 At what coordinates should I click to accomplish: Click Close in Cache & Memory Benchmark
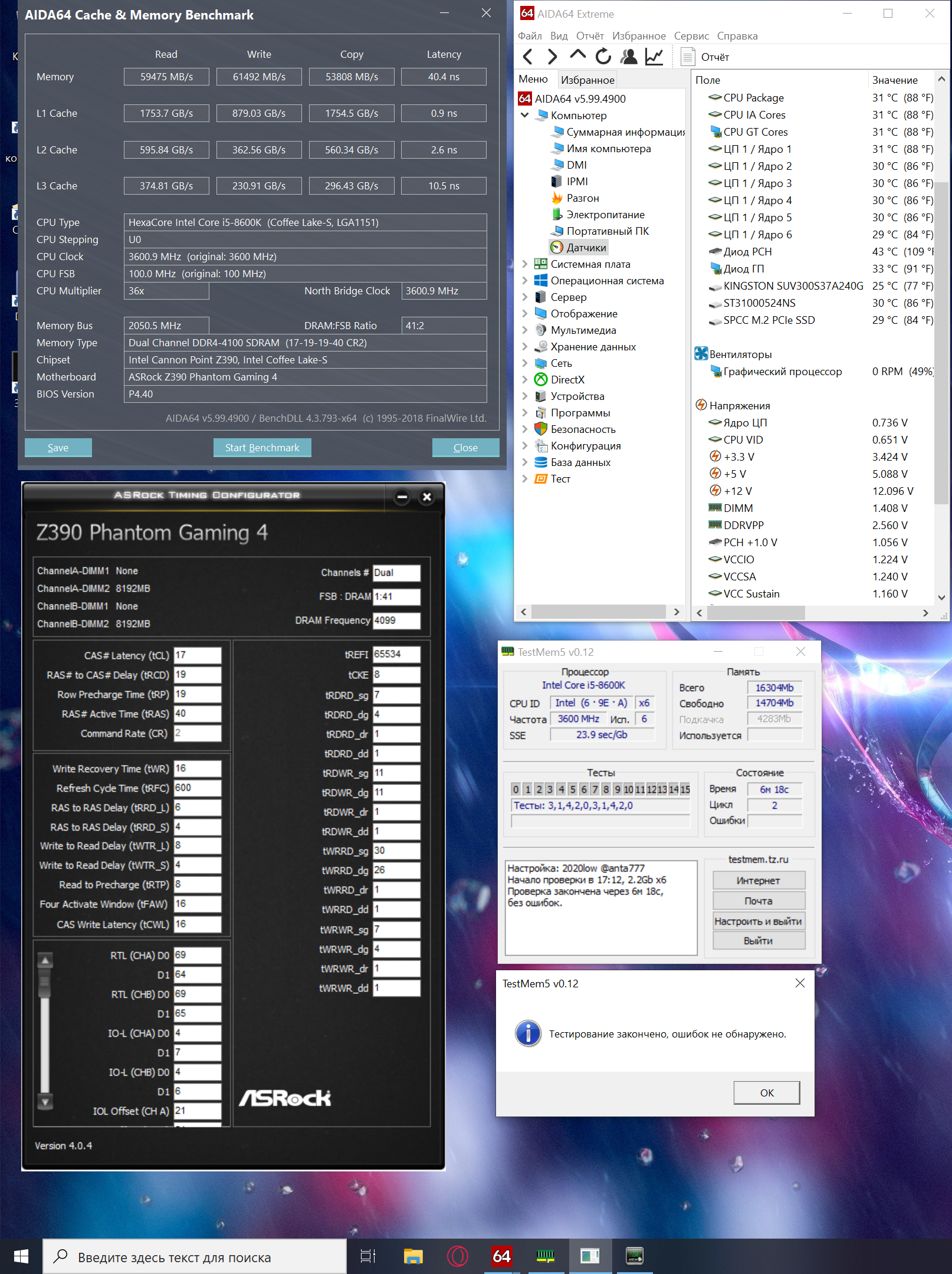(465, 448)
